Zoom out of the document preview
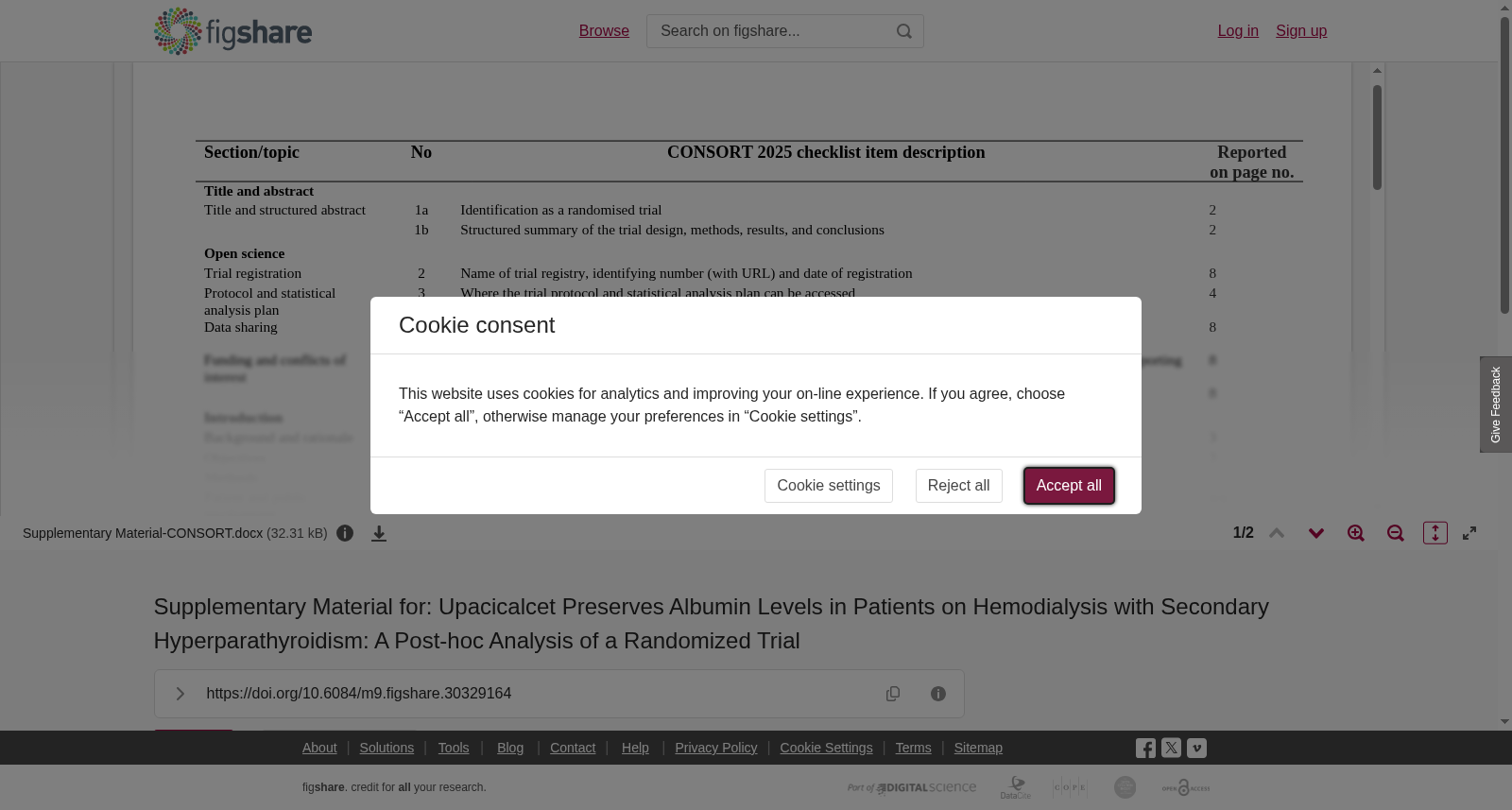The width and height of the screenshot is (1512, 810). click(x=1396, y=533)
